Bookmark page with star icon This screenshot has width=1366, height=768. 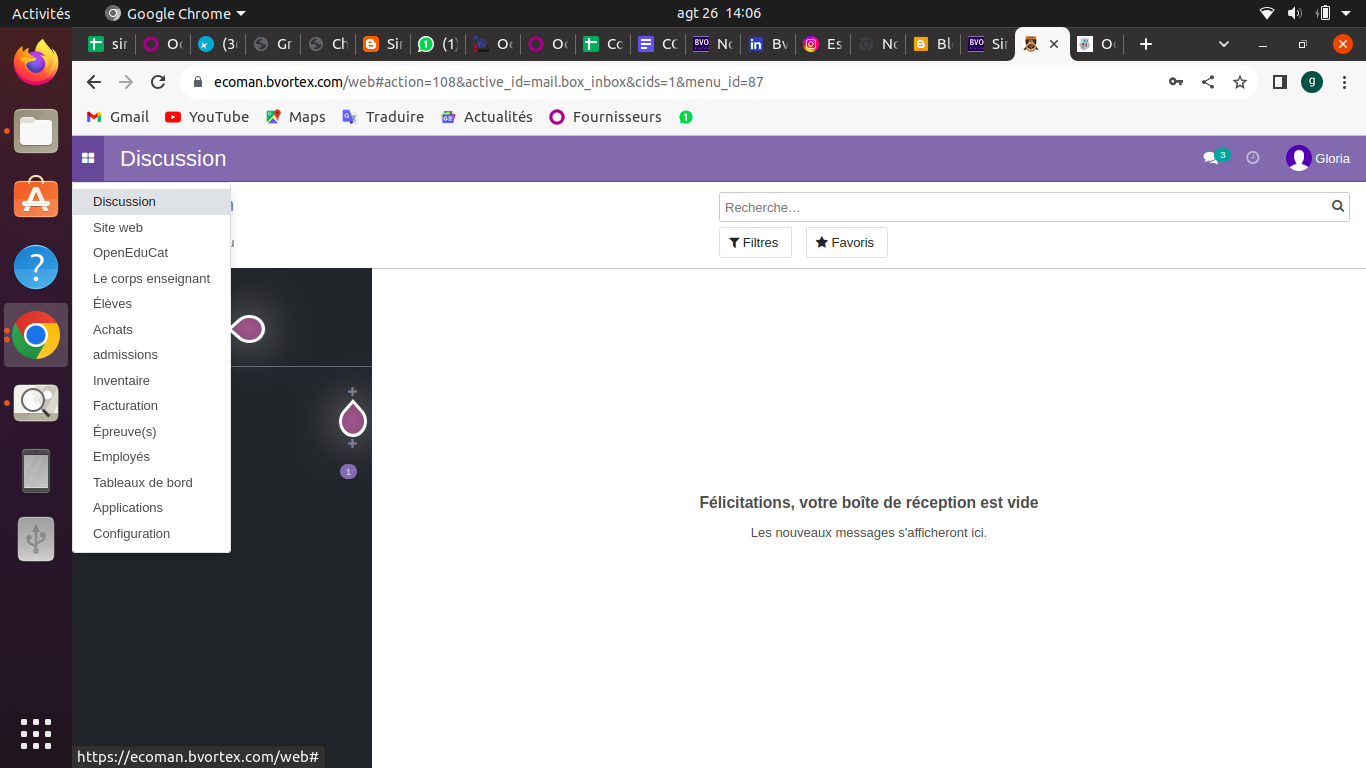pos(1240,82)
